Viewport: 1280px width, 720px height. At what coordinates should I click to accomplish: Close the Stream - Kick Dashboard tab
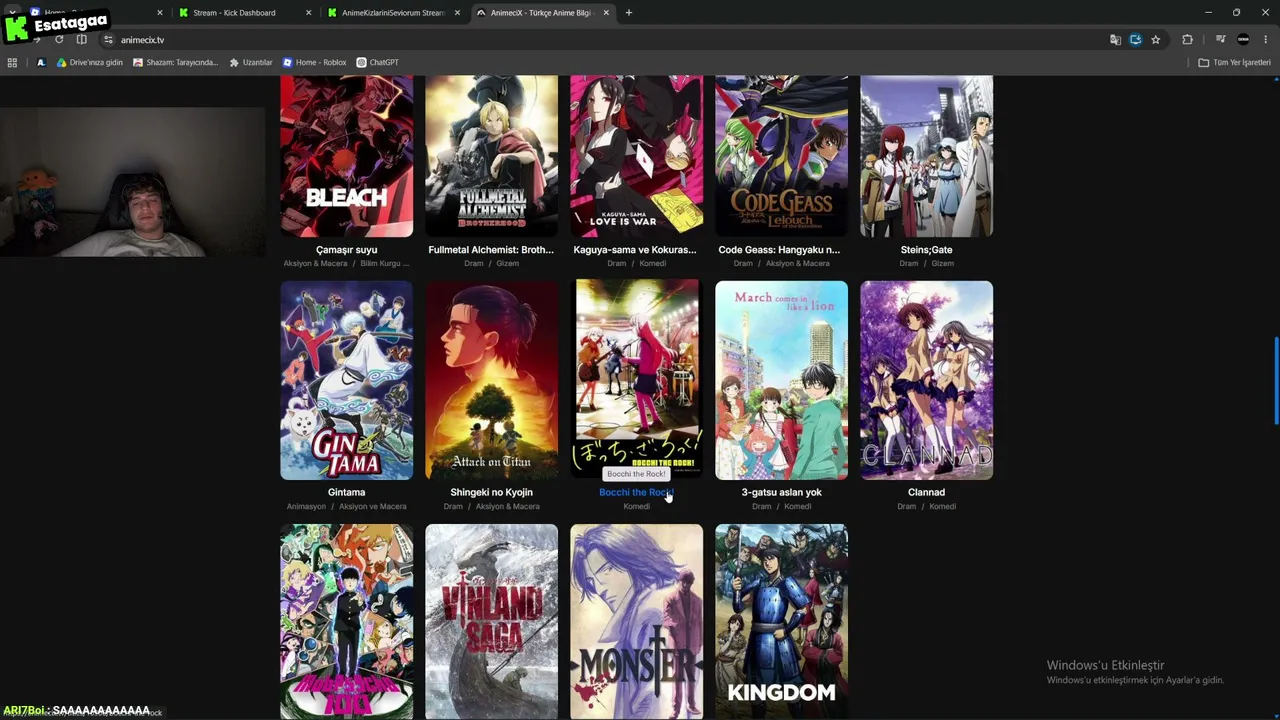point(308,13)
